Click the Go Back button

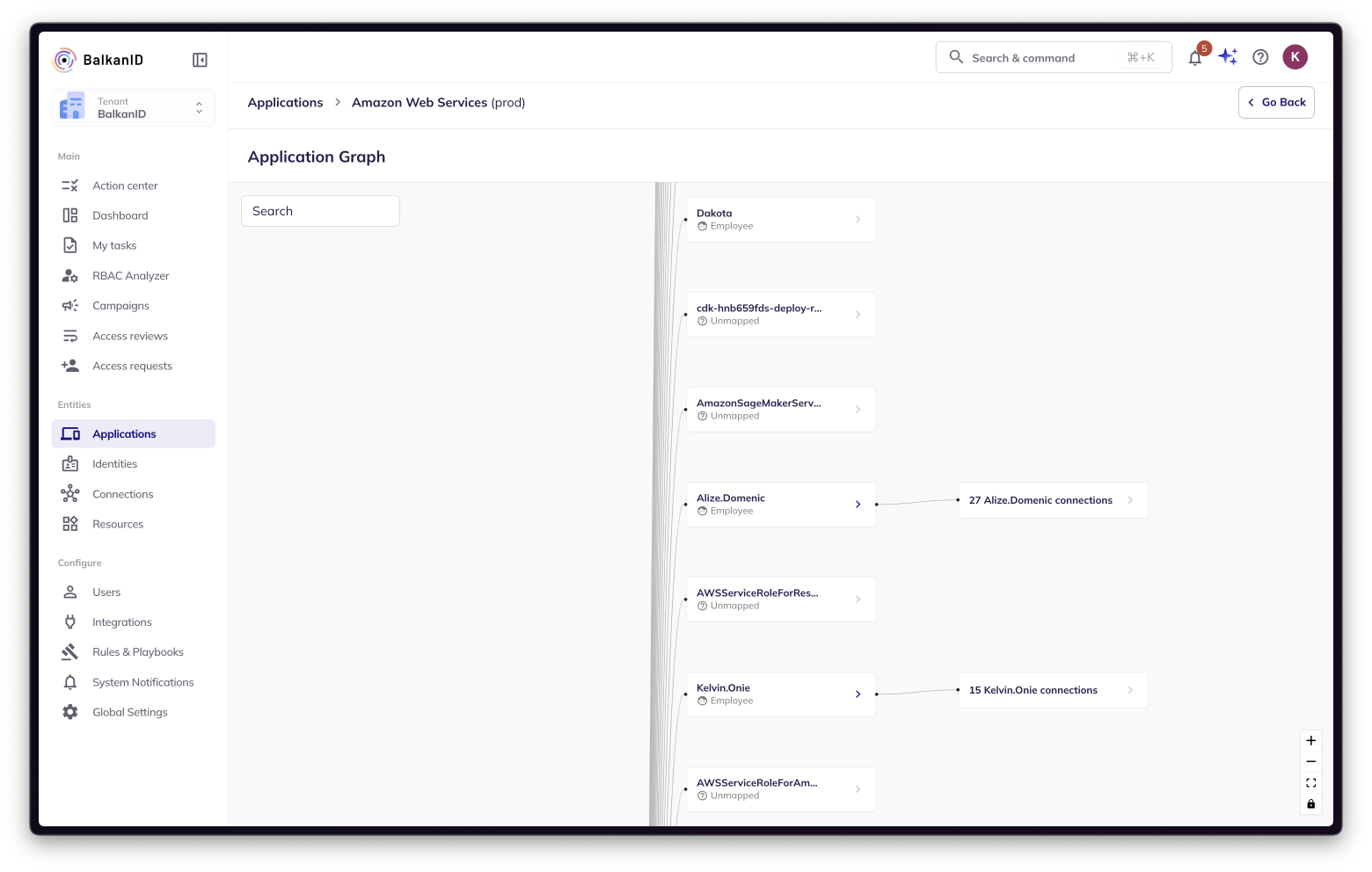click(1275, 103)
